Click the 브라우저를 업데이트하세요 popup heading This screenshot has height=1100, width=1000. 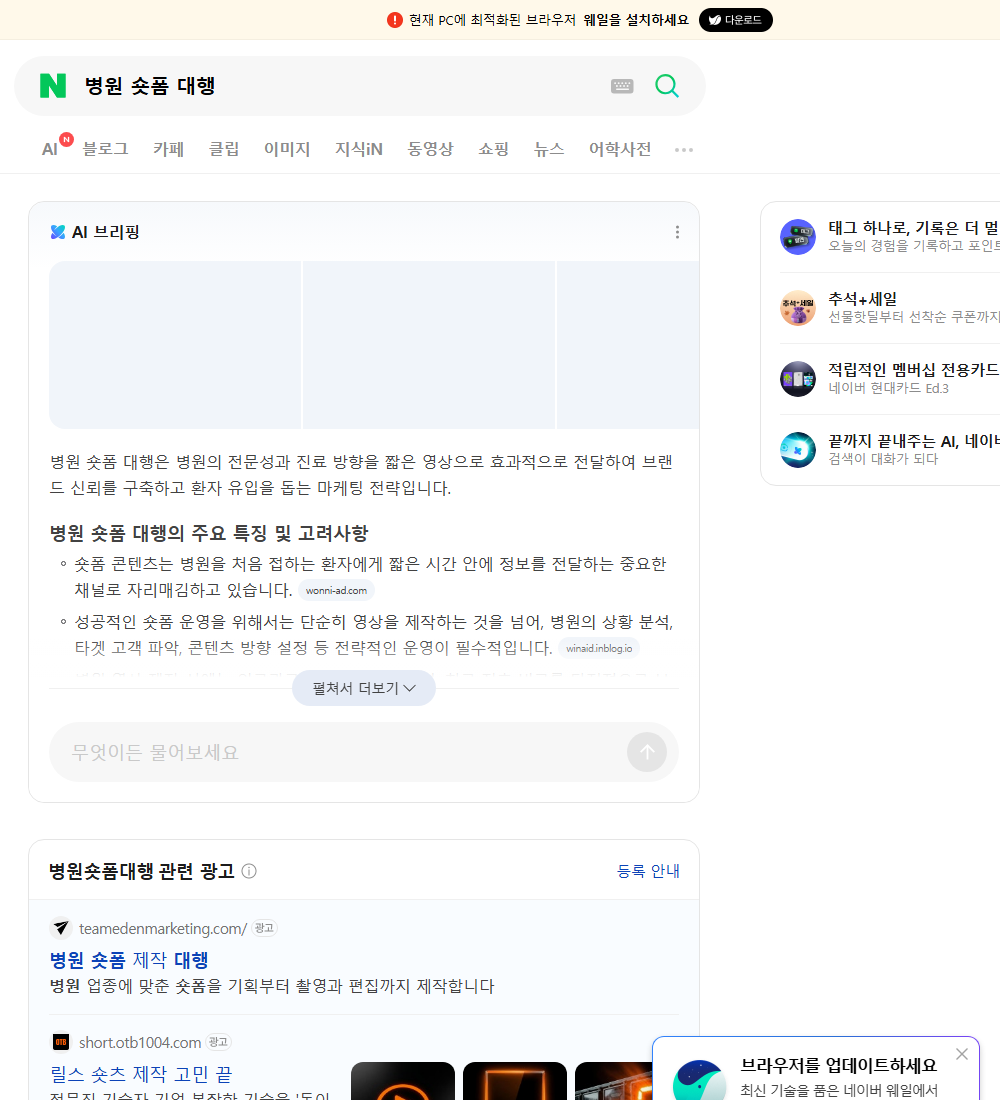click(x=839, y=1066)
